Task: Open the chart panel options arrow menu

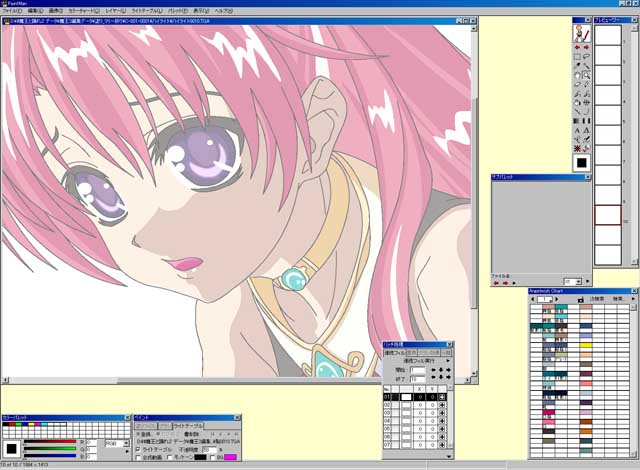Action: coord(633,299)
